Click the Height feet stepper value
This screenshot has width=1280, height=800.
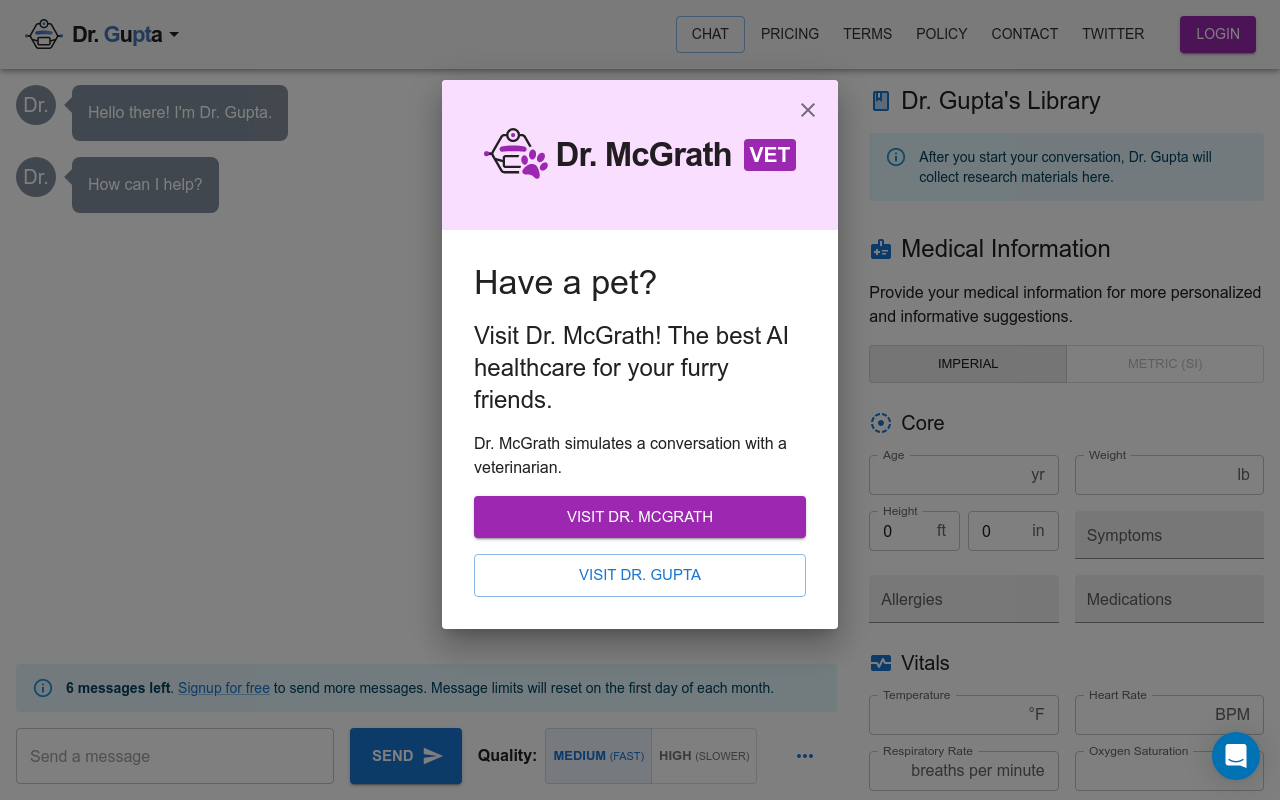click(887, 531)
